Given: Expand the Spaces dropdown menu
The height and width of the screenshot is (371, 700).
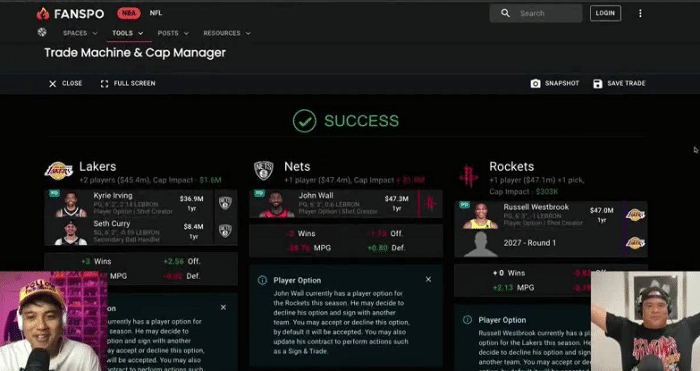Looking at the screenshot, I should pos(80,33).
